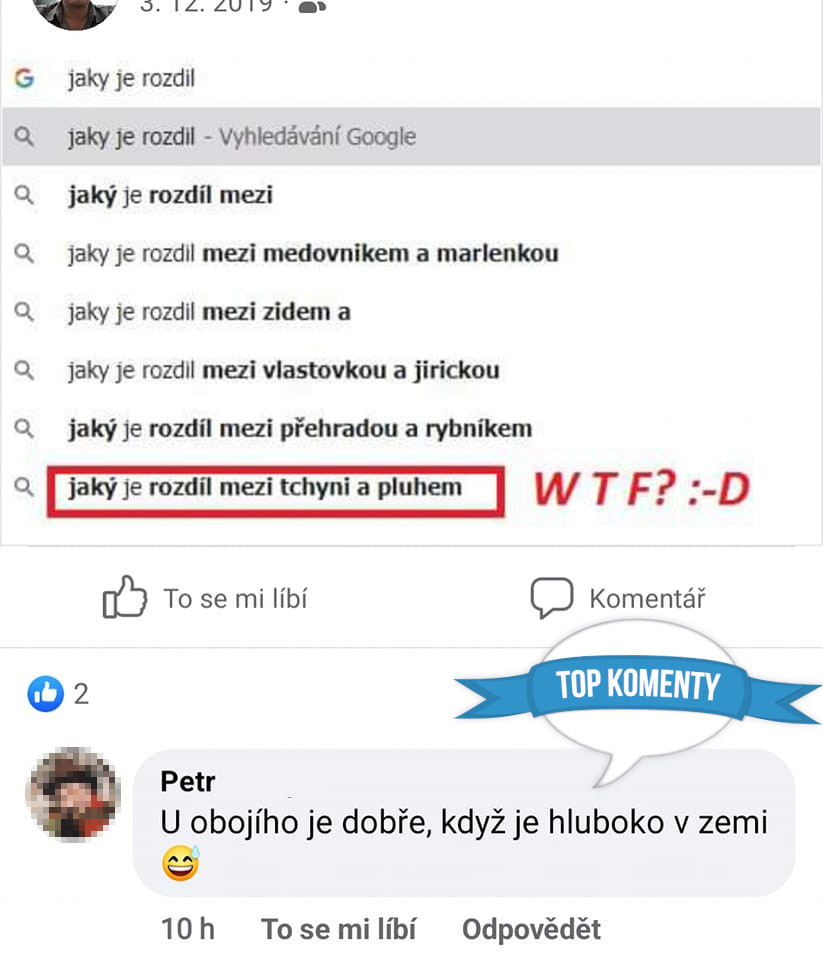Click the laughing emoji in Petr's comment
This screenshot has height=960, width=823.
coord(181,863)
